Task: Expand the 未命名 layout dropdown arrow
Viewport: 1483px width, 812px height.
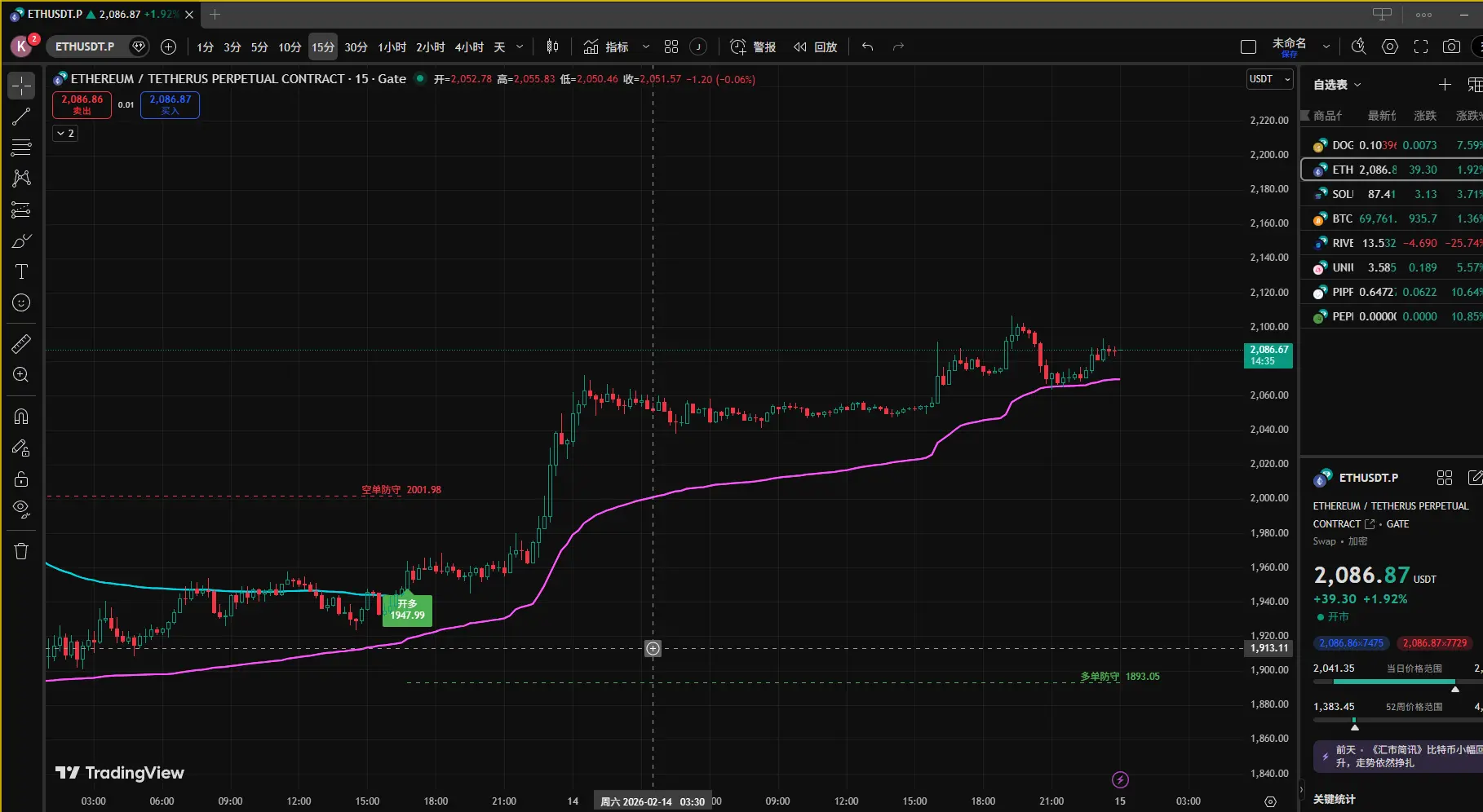Action: point(1326,46)
